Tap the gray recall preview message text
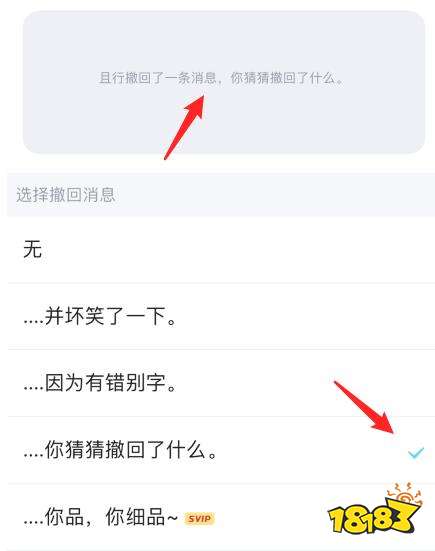The height and width of the screenshot is (551, 435). tap(221, 78)
